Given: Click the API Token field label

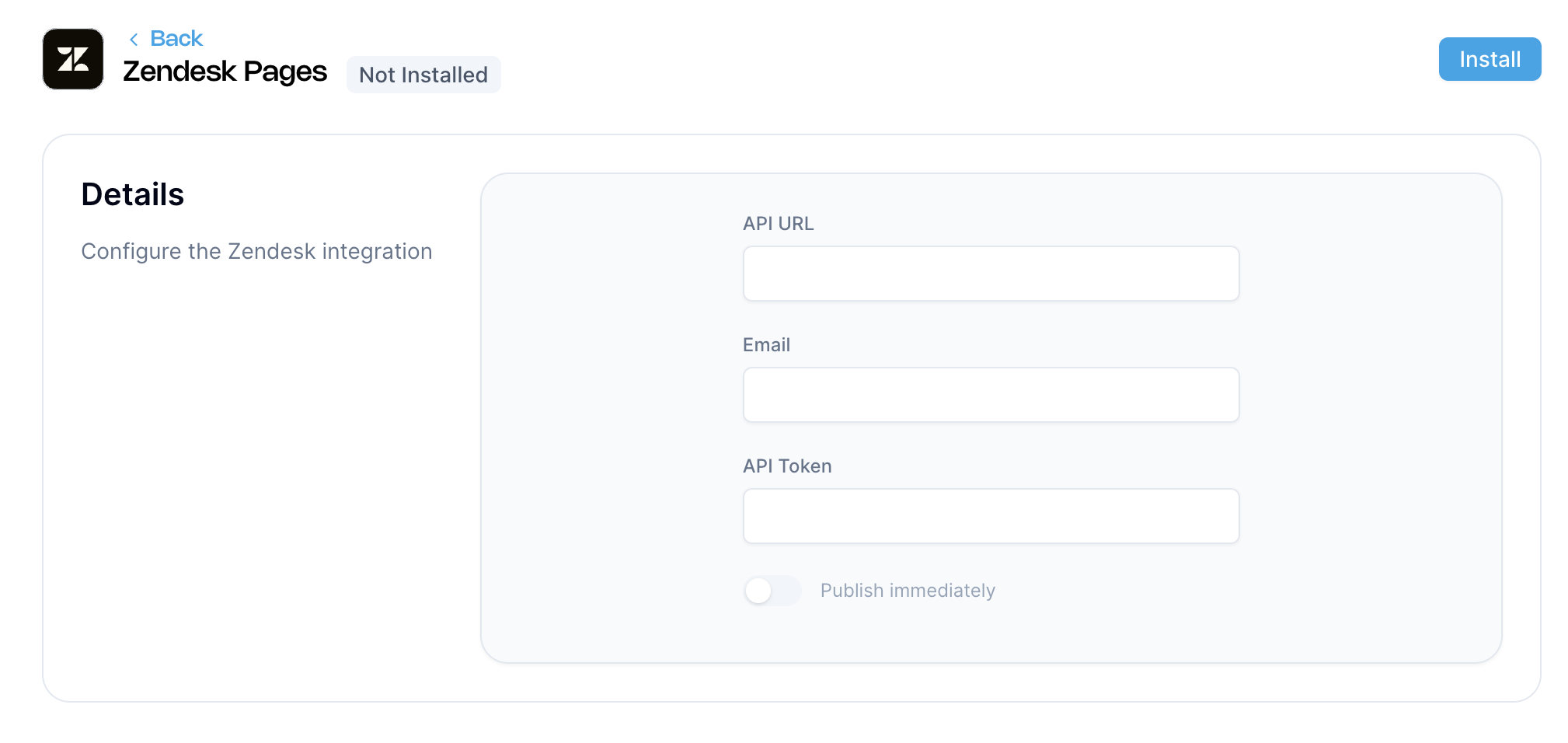Looking at the screenshot, I should click(787, 466).
